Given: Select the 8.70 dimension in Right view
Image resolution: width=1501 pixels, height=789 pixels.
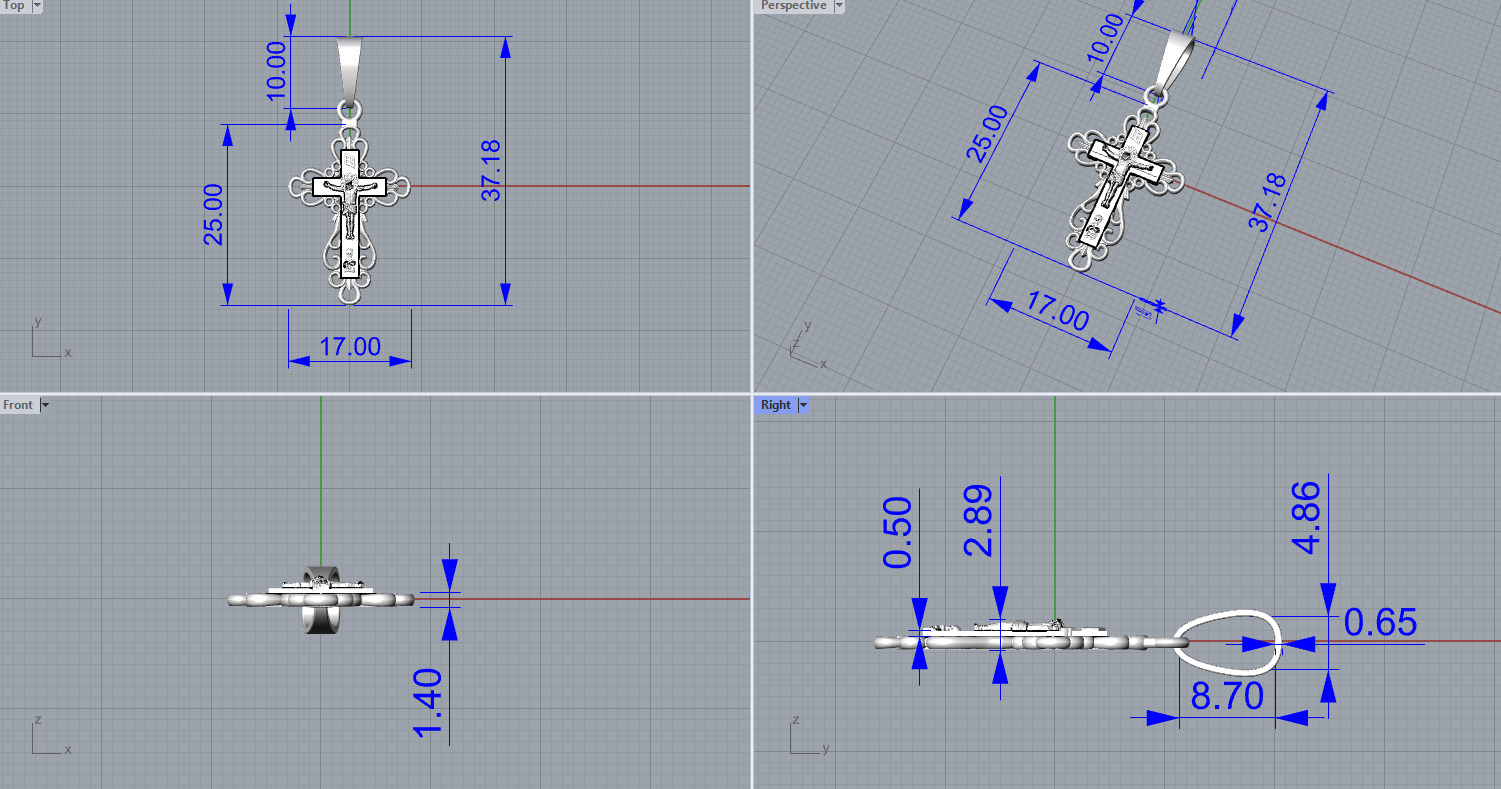Looking at the screenshot, I should (x=1227, y=696).
